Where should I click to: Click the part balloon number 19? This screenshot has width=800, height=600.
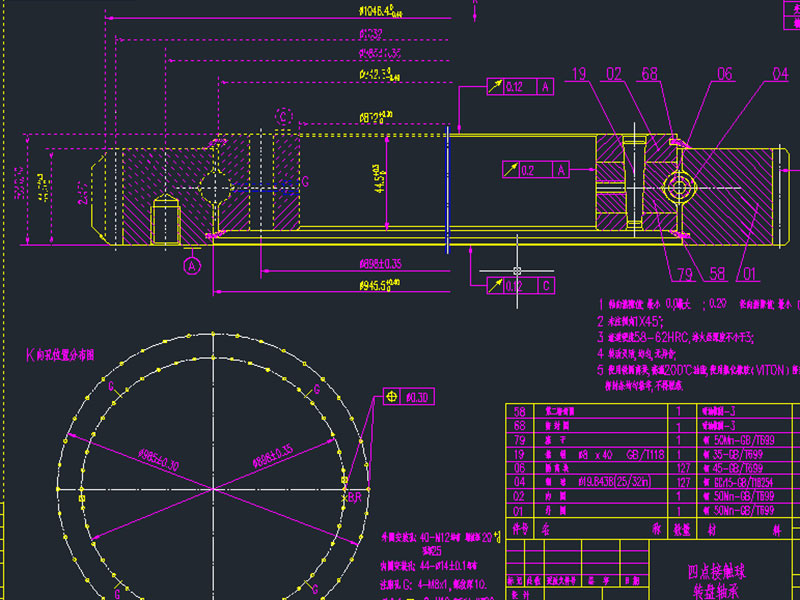pyautogui.click(x=579, y=74)
